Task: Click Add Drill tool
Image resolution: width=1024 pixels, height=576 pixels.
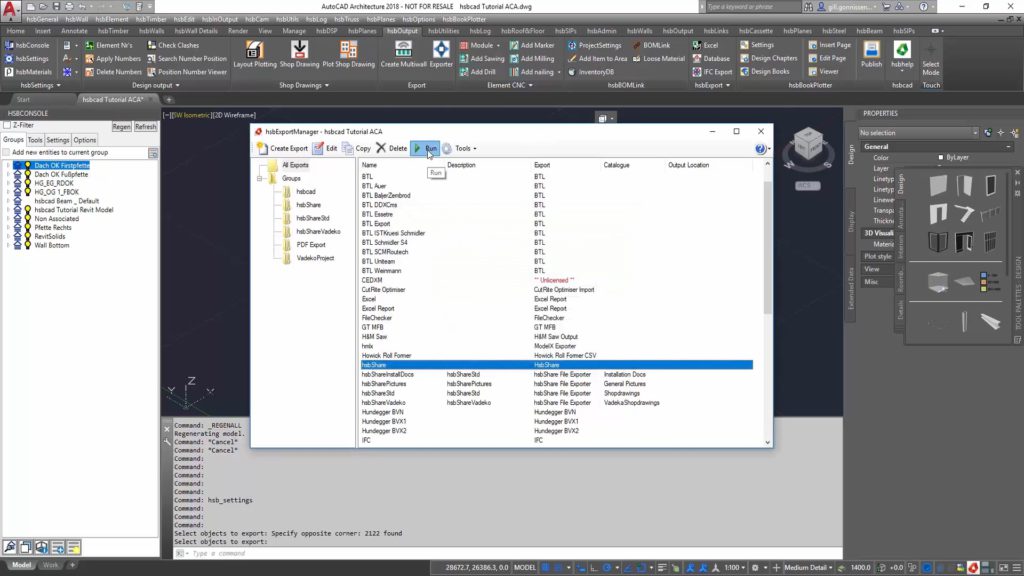Action: (x=477, y=72)
